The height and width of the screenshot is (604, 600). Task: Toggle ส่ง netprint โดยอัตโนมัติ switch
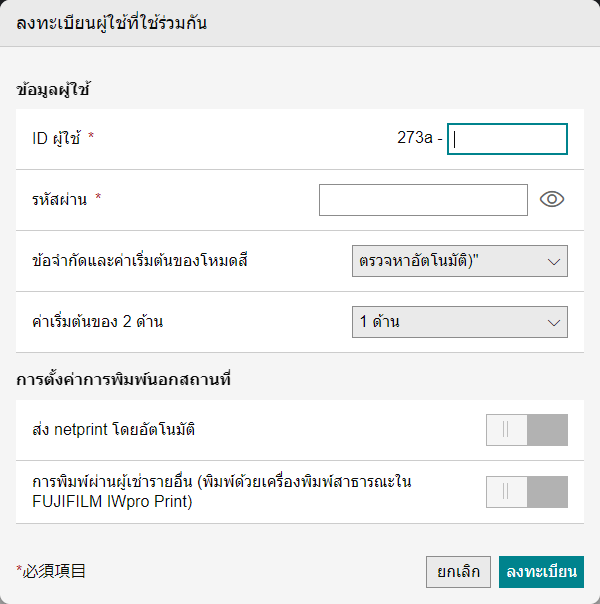pos(526,430)
